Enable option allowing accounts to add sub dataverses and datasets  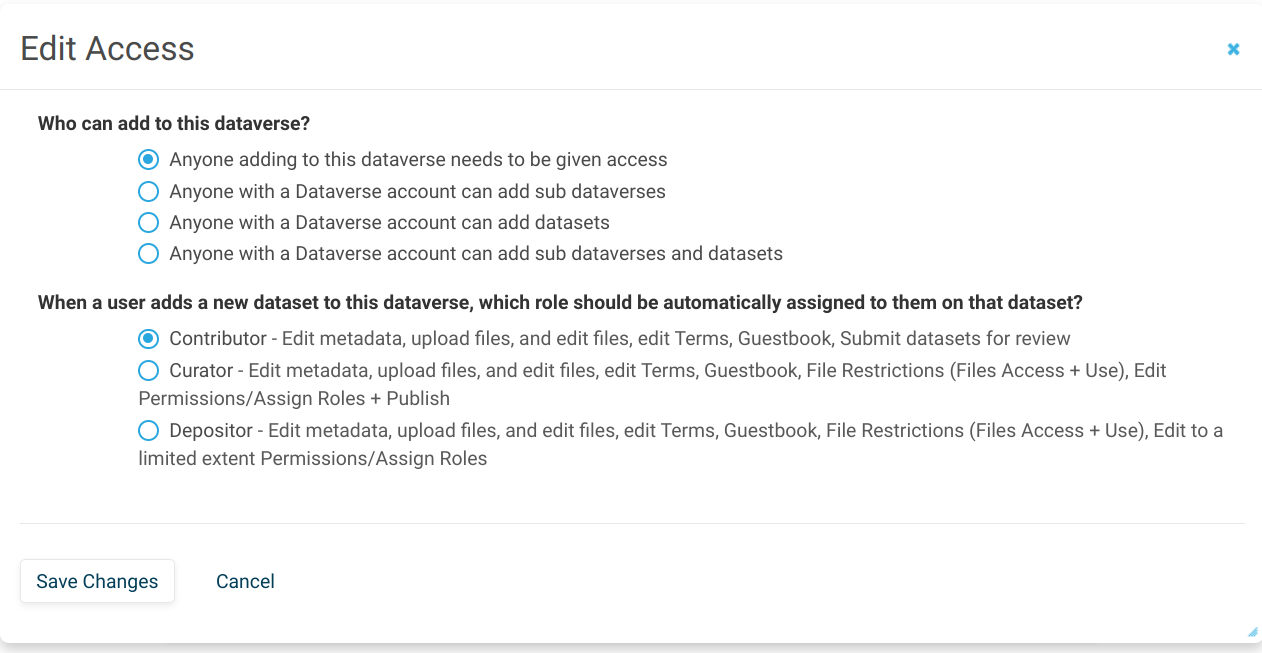click(148, 253)
